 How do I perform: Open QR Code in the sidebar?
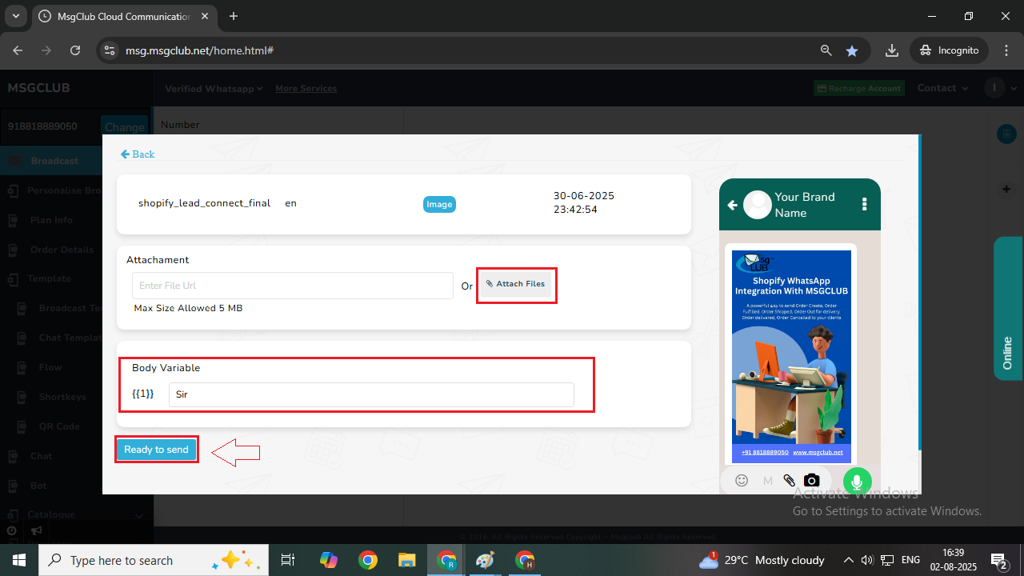(59, 426)
